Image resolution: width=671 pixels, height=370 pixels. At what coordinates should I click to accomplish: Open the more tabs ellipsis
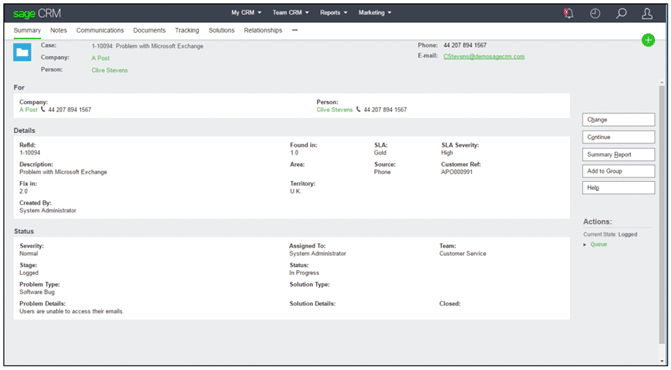pyautogui.click(x=295, y=30)
